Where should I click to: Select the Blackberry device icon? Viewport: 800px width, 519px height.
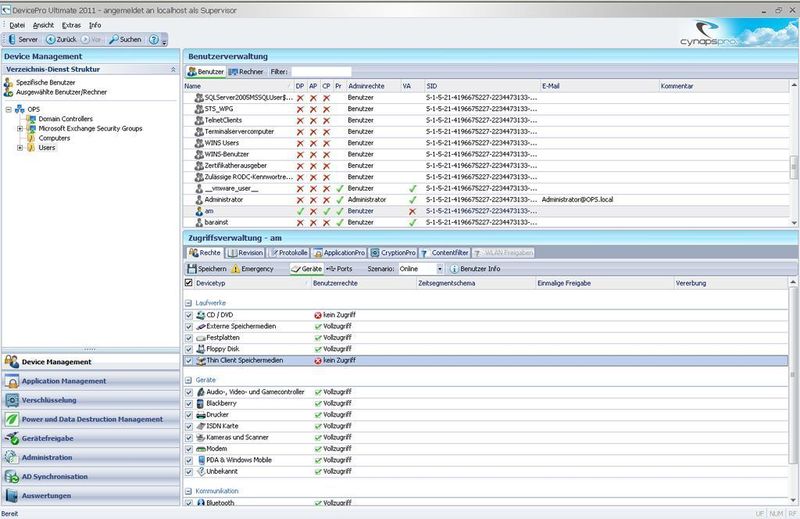(201, 404)
